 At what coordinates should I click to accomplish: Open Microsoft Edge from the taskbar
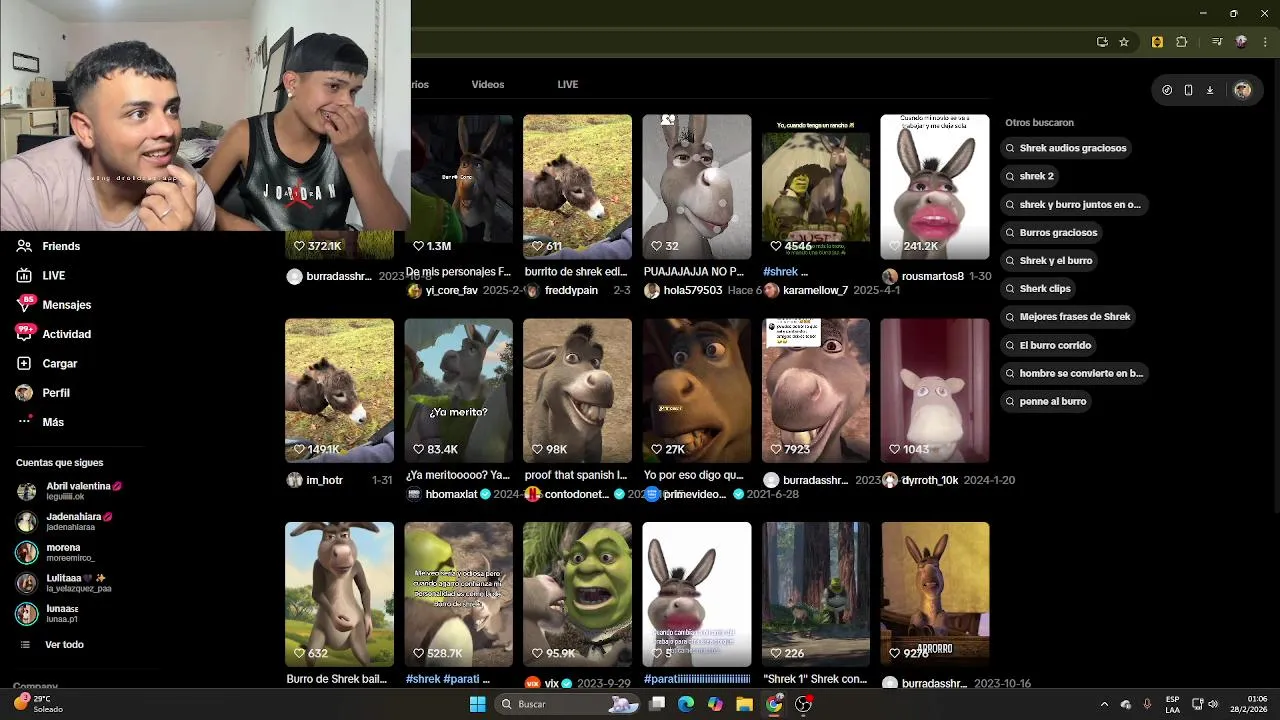coord(686,704)
